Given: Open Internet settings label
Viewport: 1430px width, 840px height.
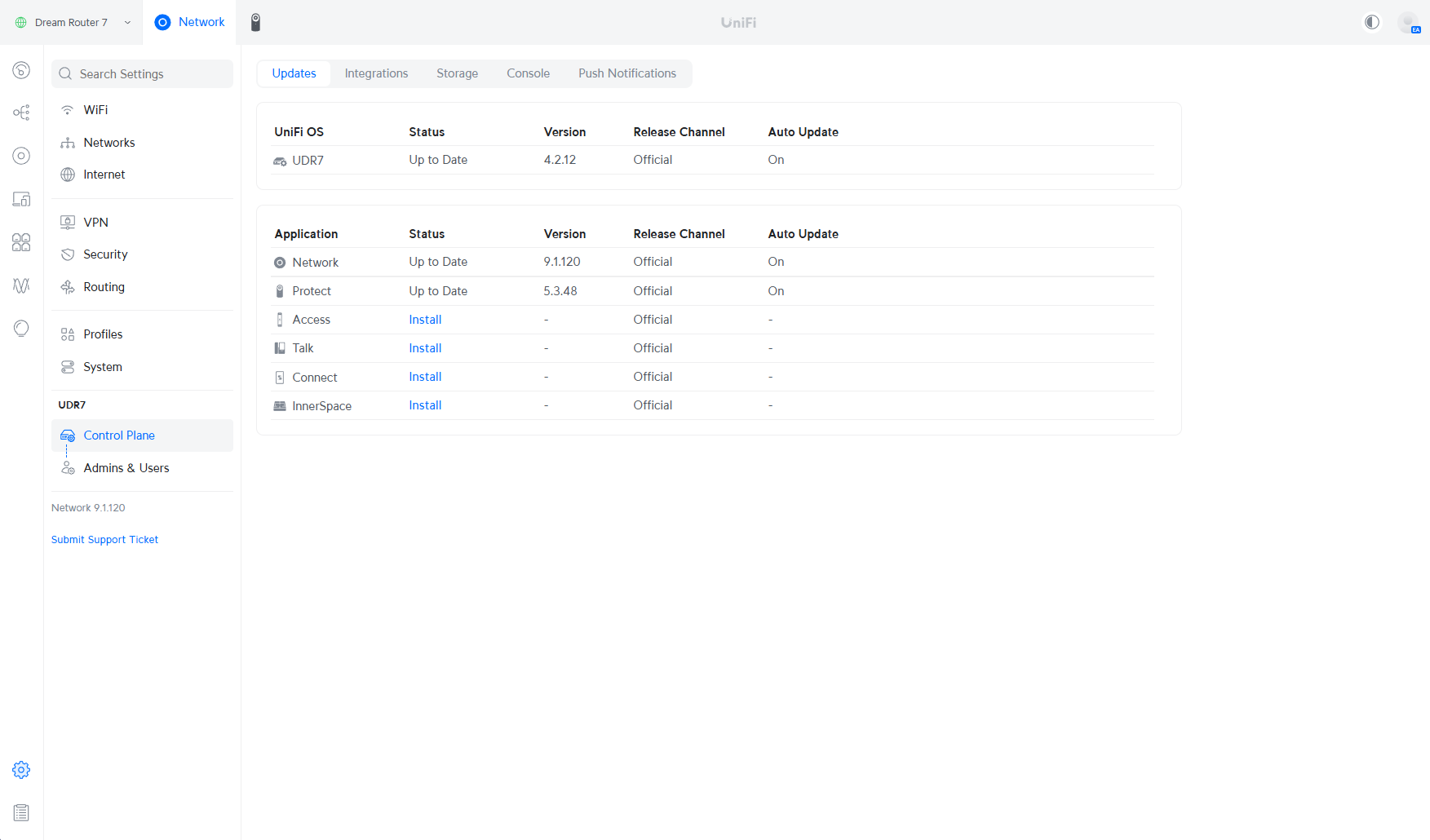Looking at the screenshot, I should (104, 175).
